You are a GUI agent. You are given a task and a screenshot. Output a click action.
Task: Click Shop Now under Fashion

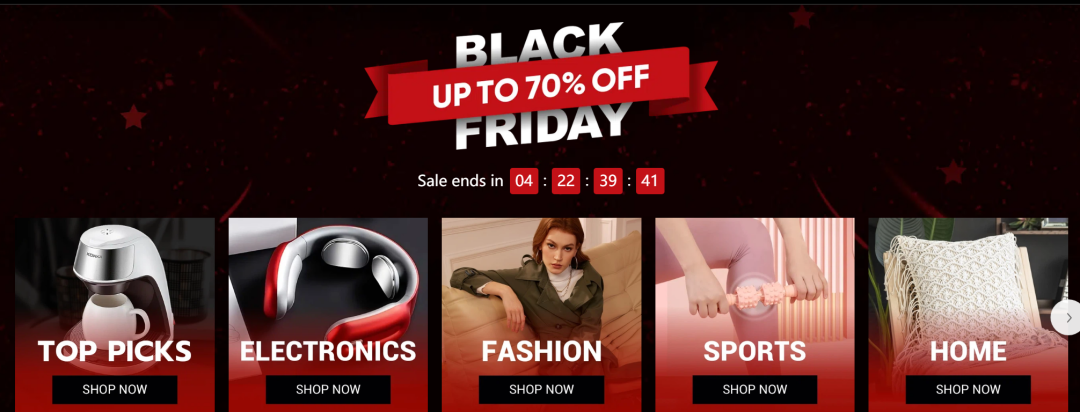pyautogui.click(x=541, y=389)
